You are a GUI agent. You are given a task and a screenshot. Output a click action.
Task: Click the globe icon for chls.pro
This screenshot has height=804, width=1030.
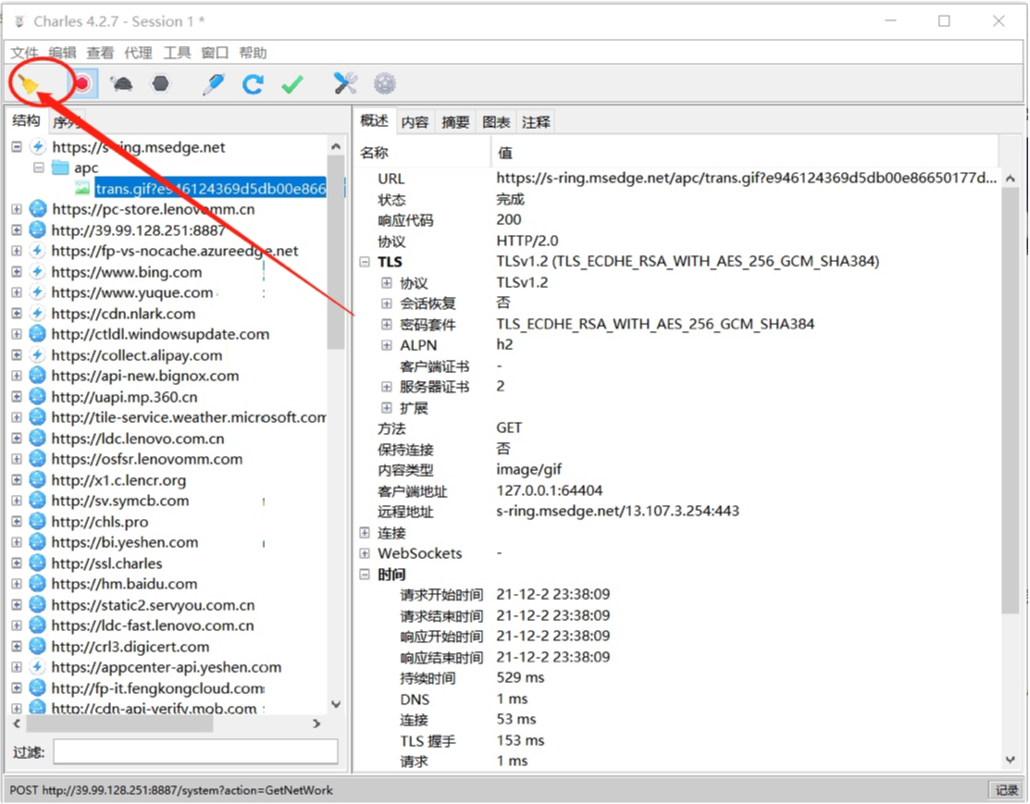[38, 522]
